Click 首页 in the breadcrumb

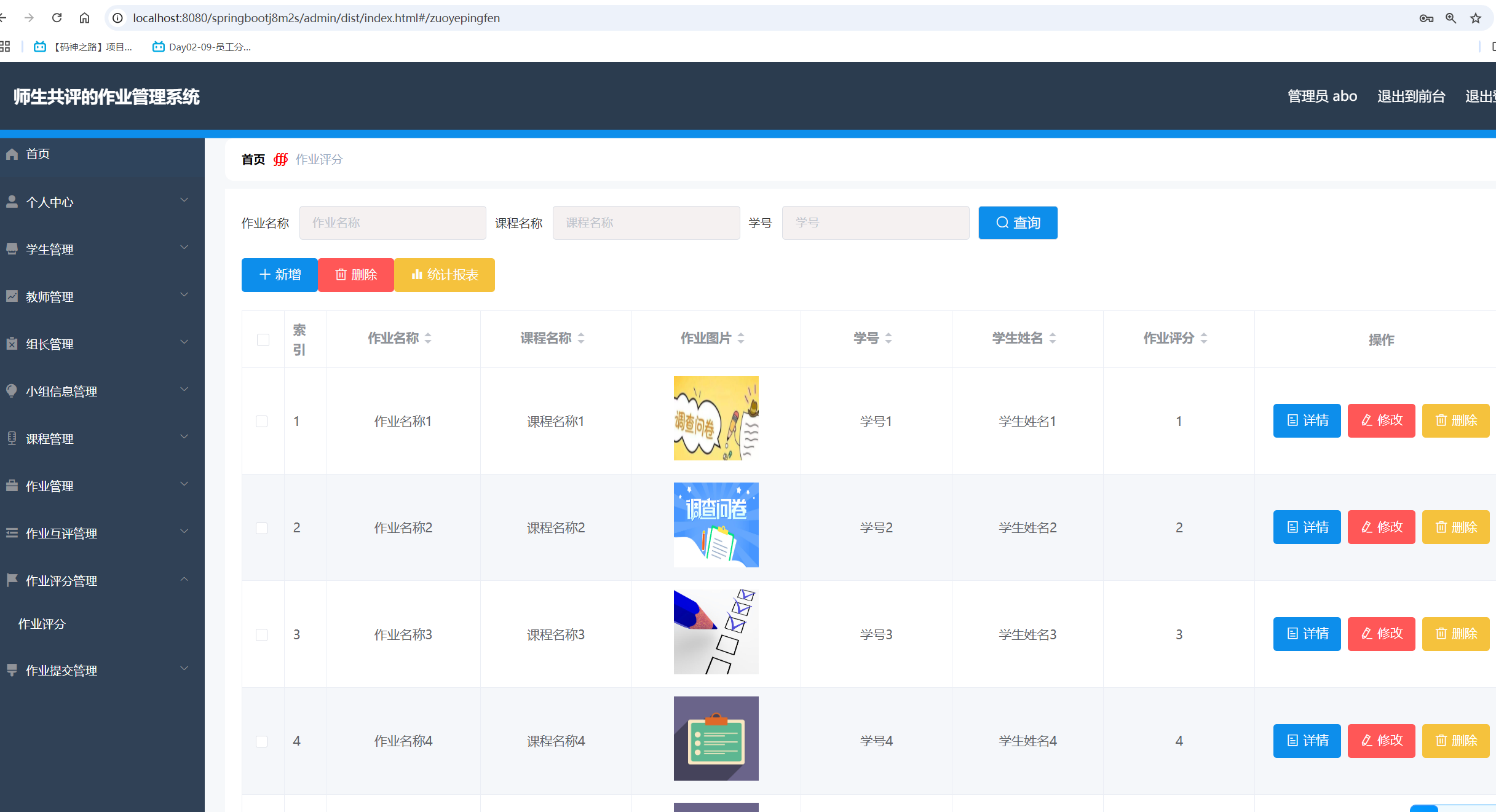(253, 159)
